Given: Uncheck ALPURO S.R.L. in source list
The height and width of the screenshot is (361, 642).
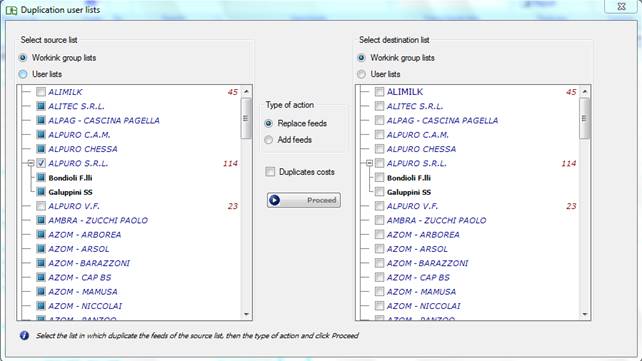Looking at the screenshot, I should [x=41, y=163].
